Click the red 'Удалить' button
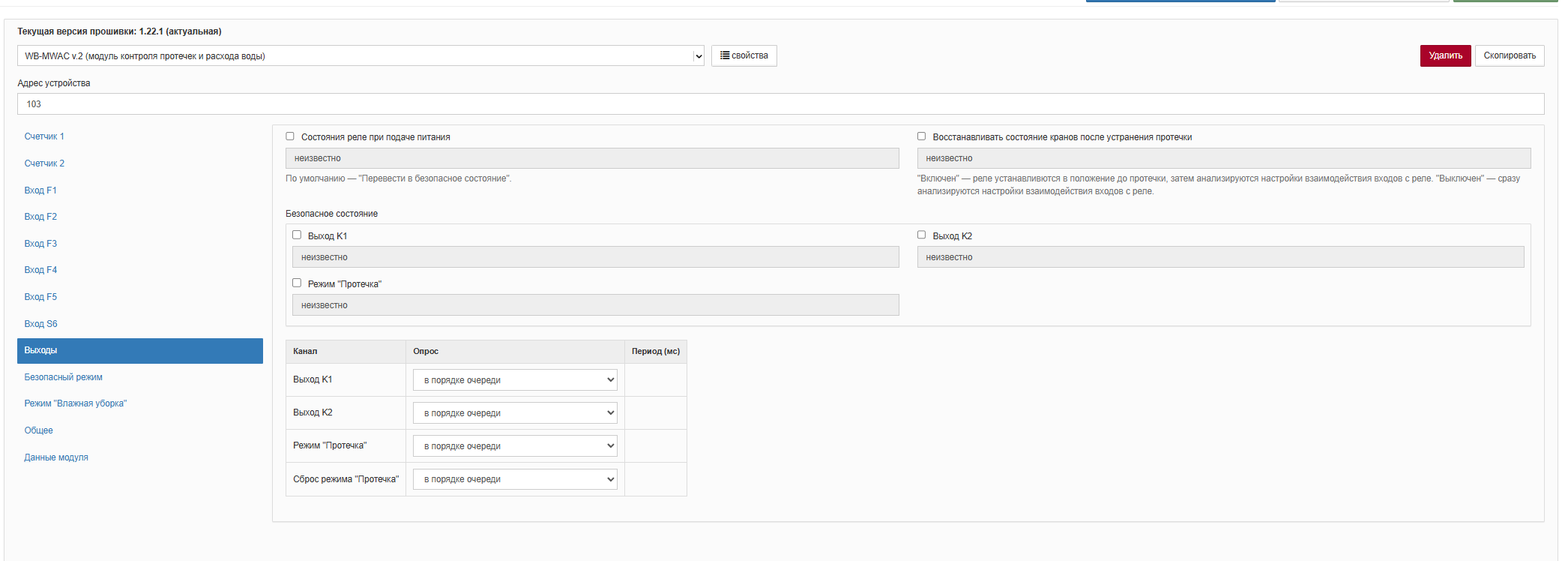Viewport: 1568px width, 561px height. coord(1445,55)
